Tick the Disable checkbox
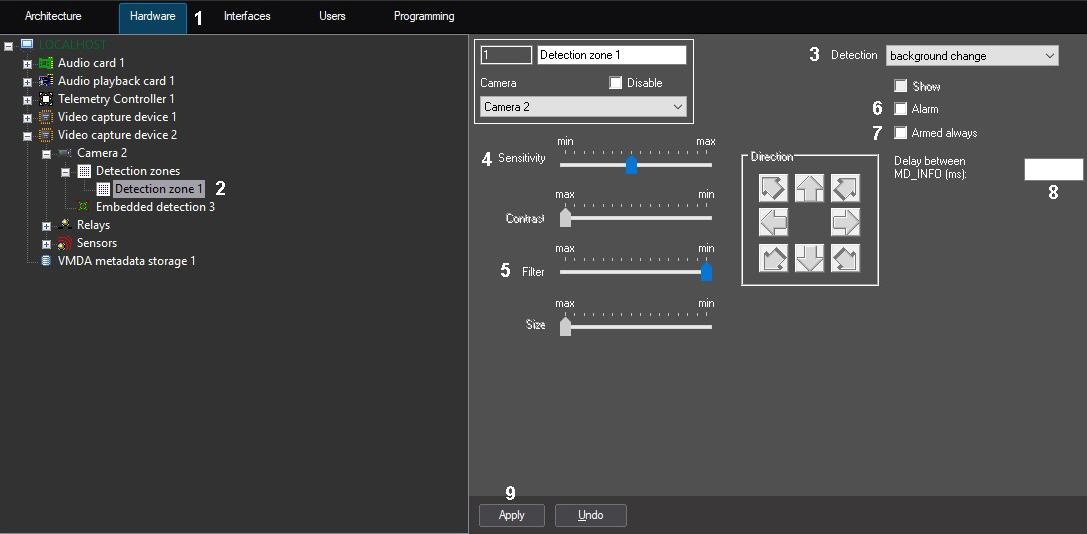This screenshot has width=1087, height=534. (x=616, y=83)
